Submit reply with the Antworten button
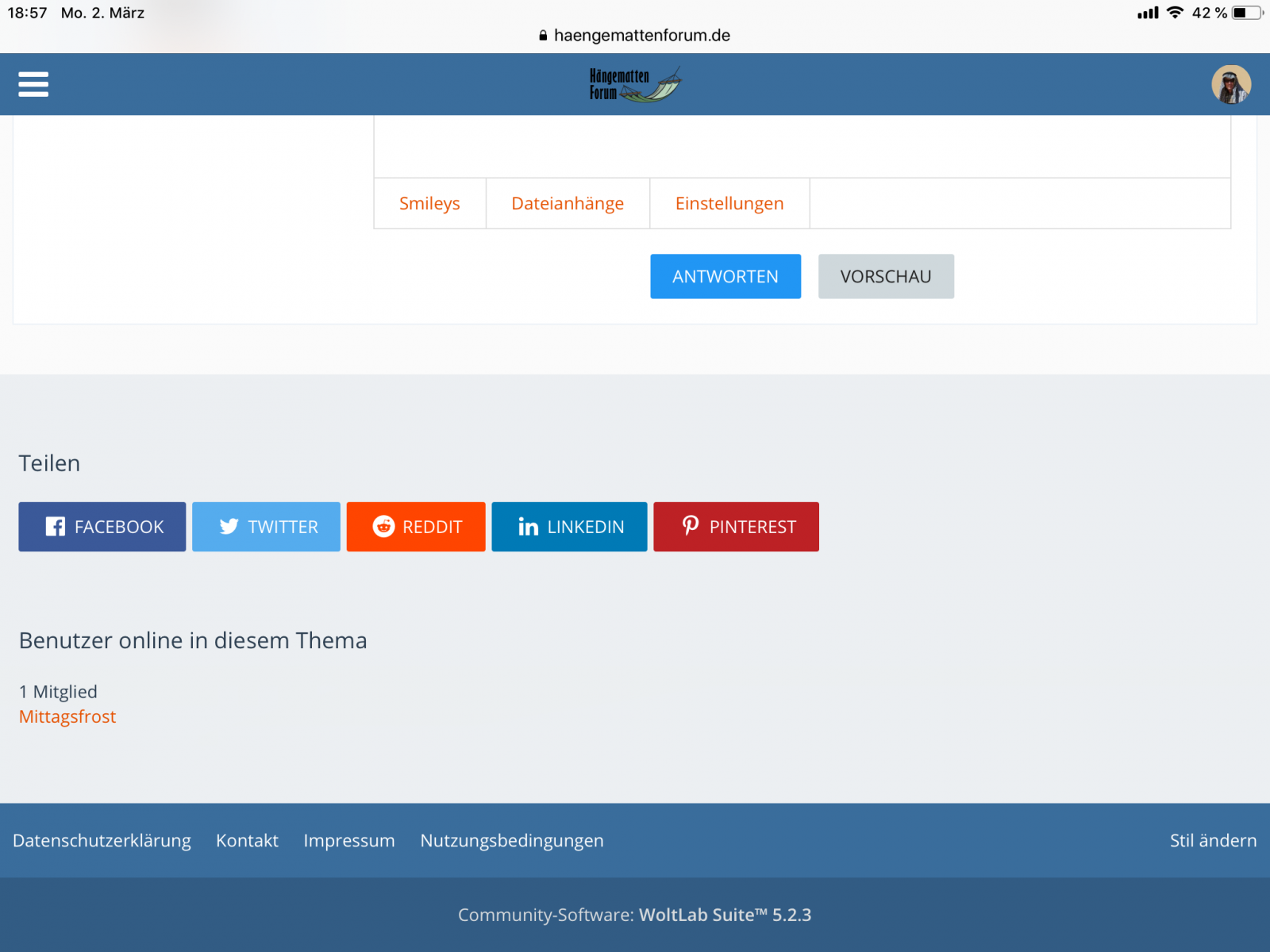The height and width of the screenshot is (952, 1270). point(725,277)
